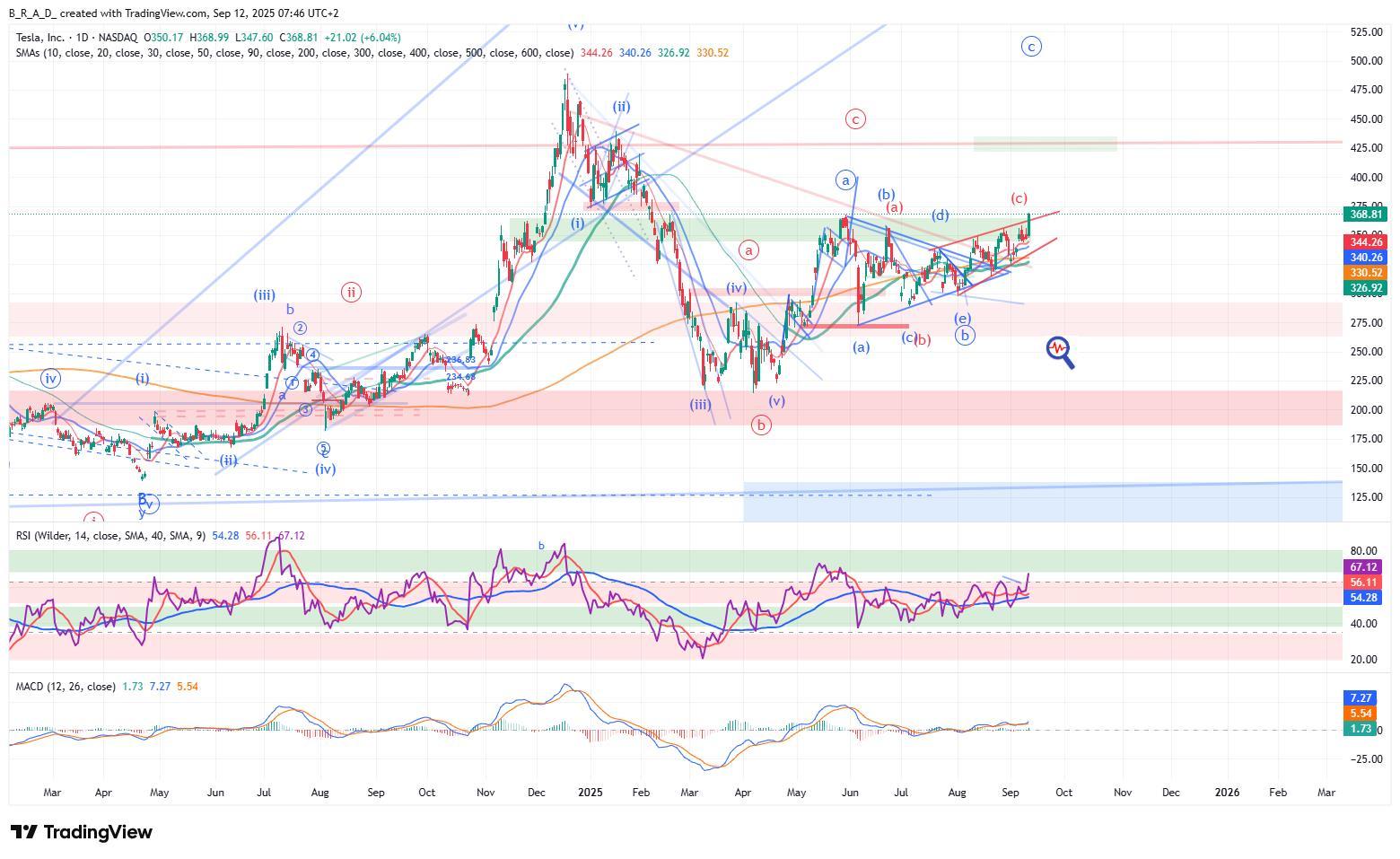
Task: Click the red 344.26 SMA price tag
Action: tap(1365, 241)
